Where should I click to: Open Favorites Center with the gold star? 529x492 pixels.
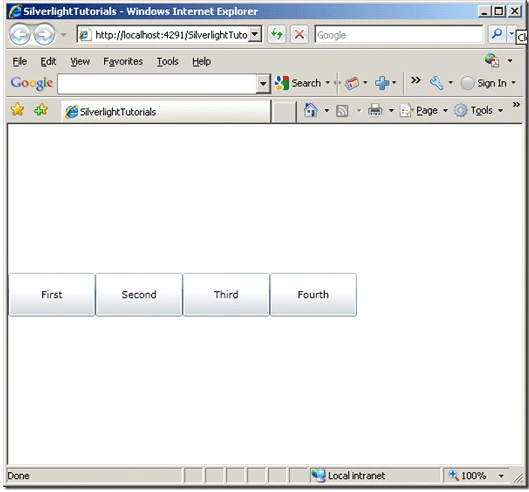coord(18,110)
